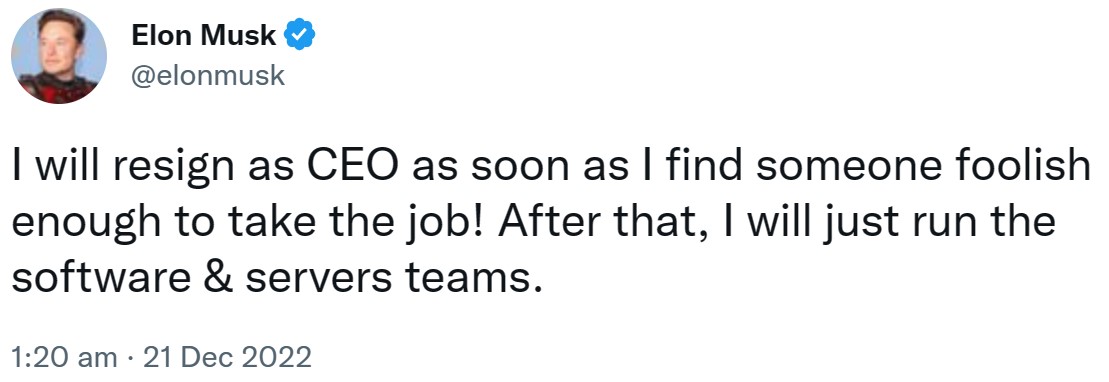Click the blue verified checkmark badge
Screen dimensions: 1109x382
[299, 35]
